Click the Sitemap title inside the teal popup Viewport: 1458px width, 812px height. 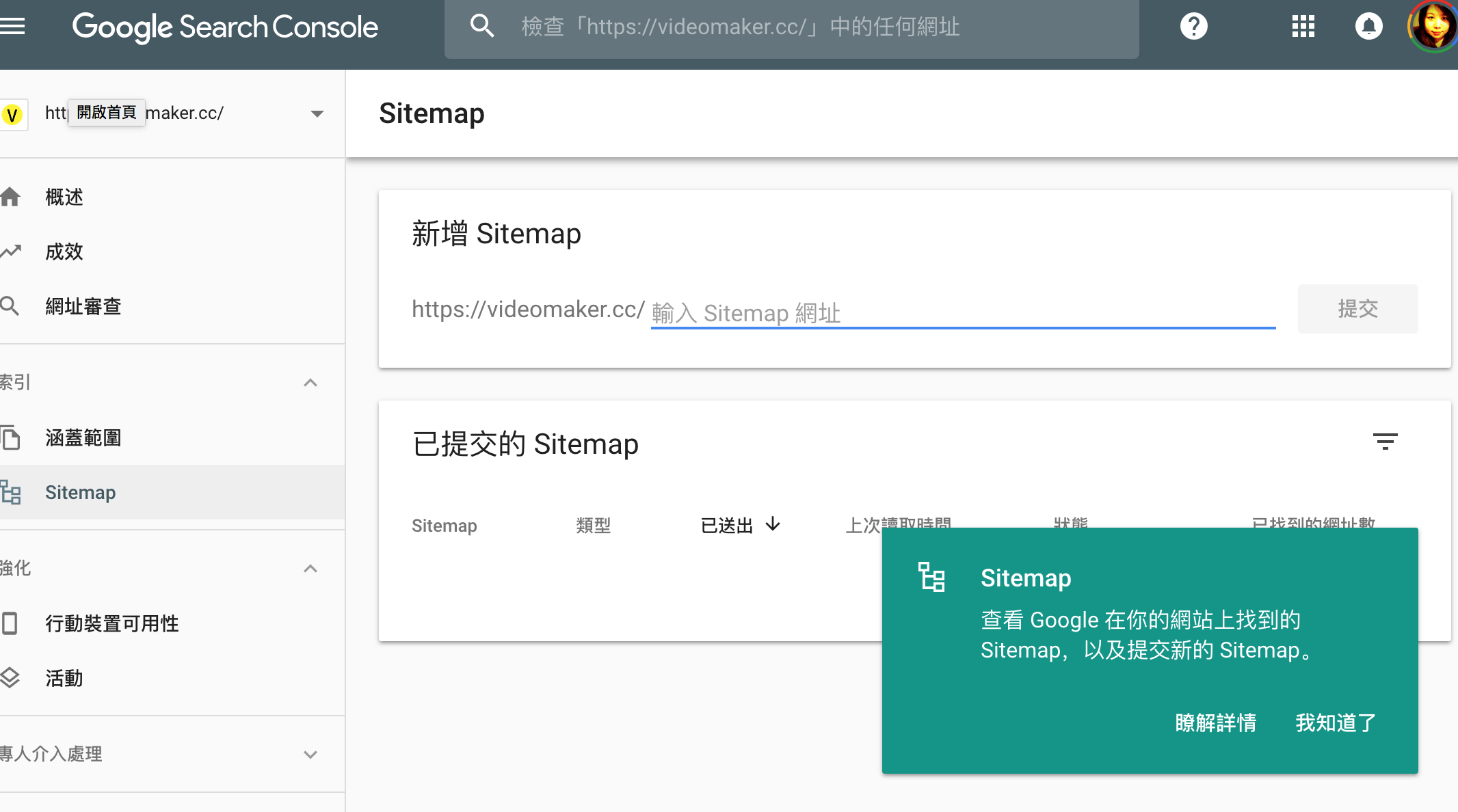[1026, 578]
